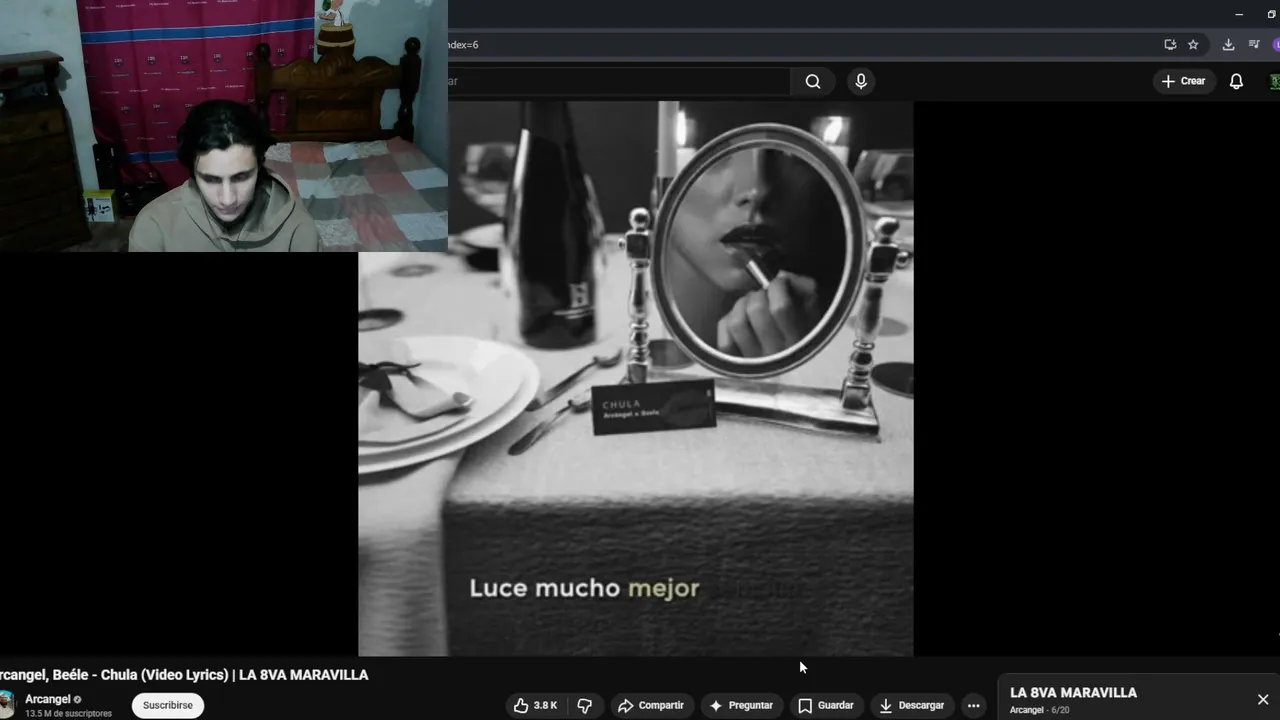1280x720 pixels.
Task: Bookmark this page with the star icon
Action: (1193, 45)
